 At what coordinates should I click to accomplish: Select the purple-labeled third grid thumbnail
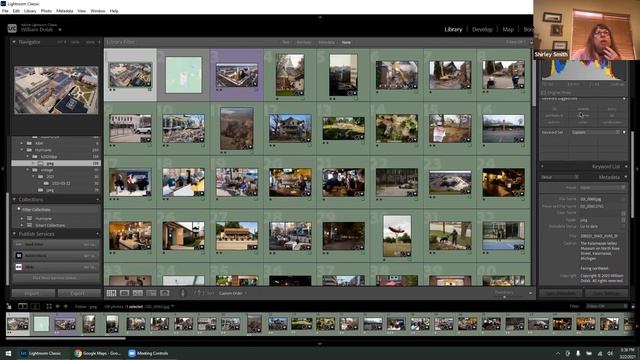[x=237, y=75]
